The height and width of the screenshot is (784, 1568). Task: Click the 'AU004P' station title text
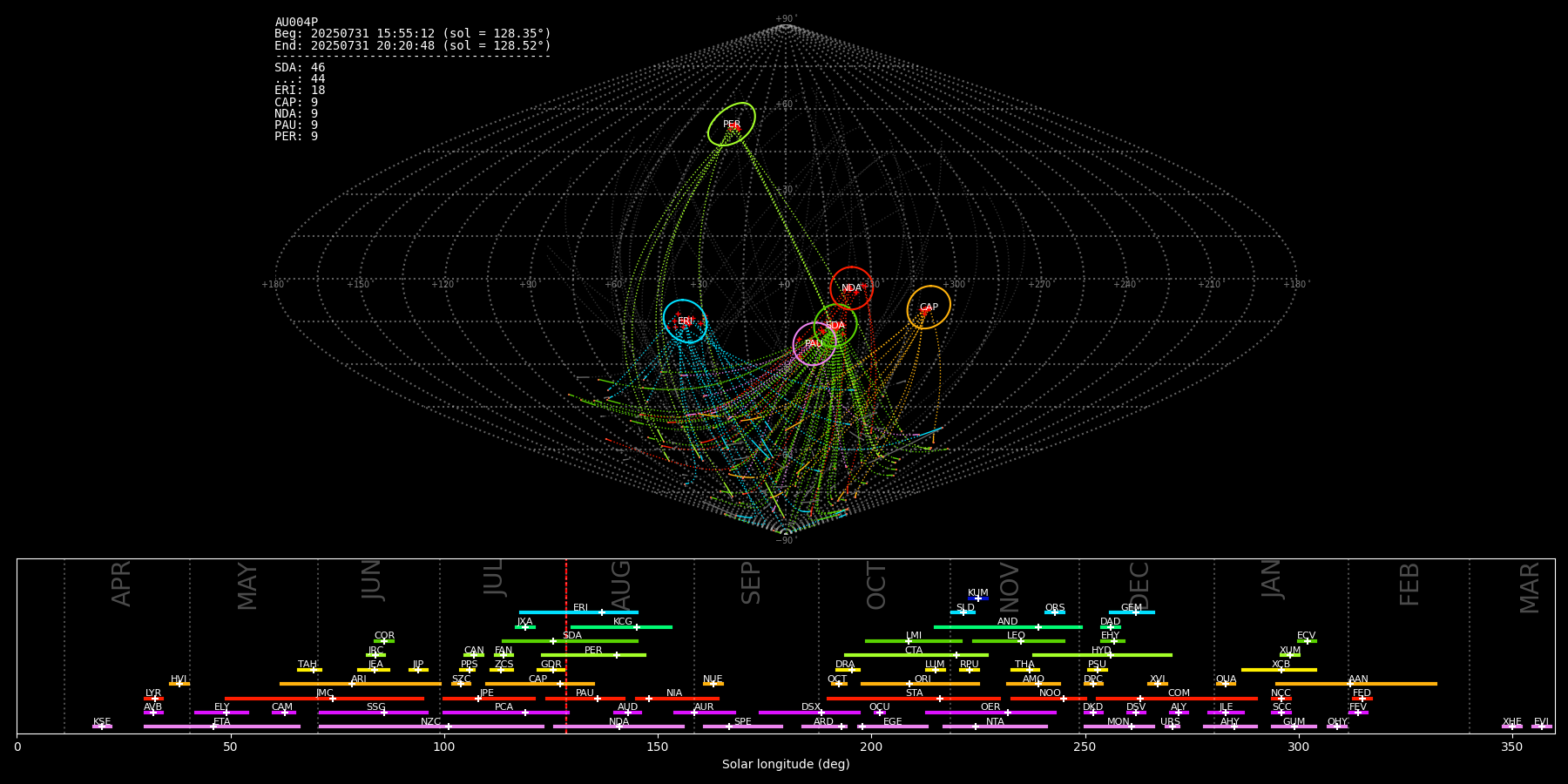pyautogui.click(x=296, y=23)
